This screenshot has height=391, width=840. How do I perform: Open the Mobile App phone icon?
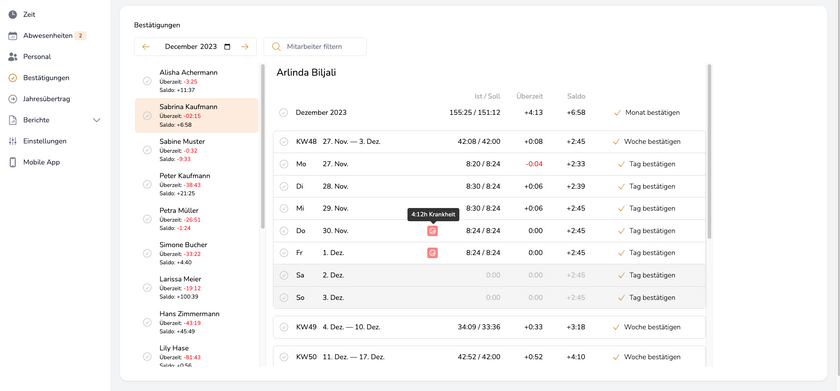click(13, 162)
